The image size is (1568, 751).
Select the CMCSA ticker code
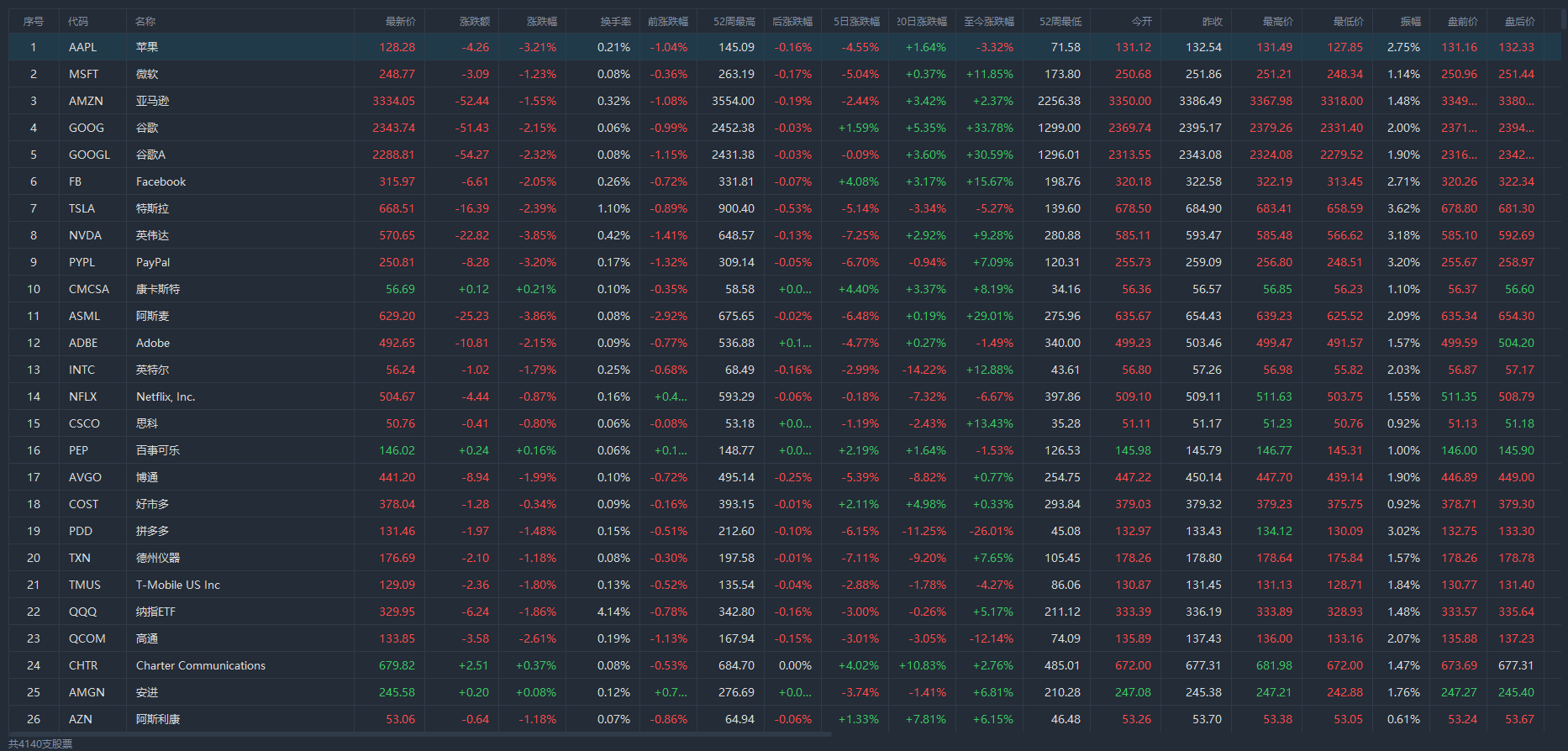click(x=88, y=289)
